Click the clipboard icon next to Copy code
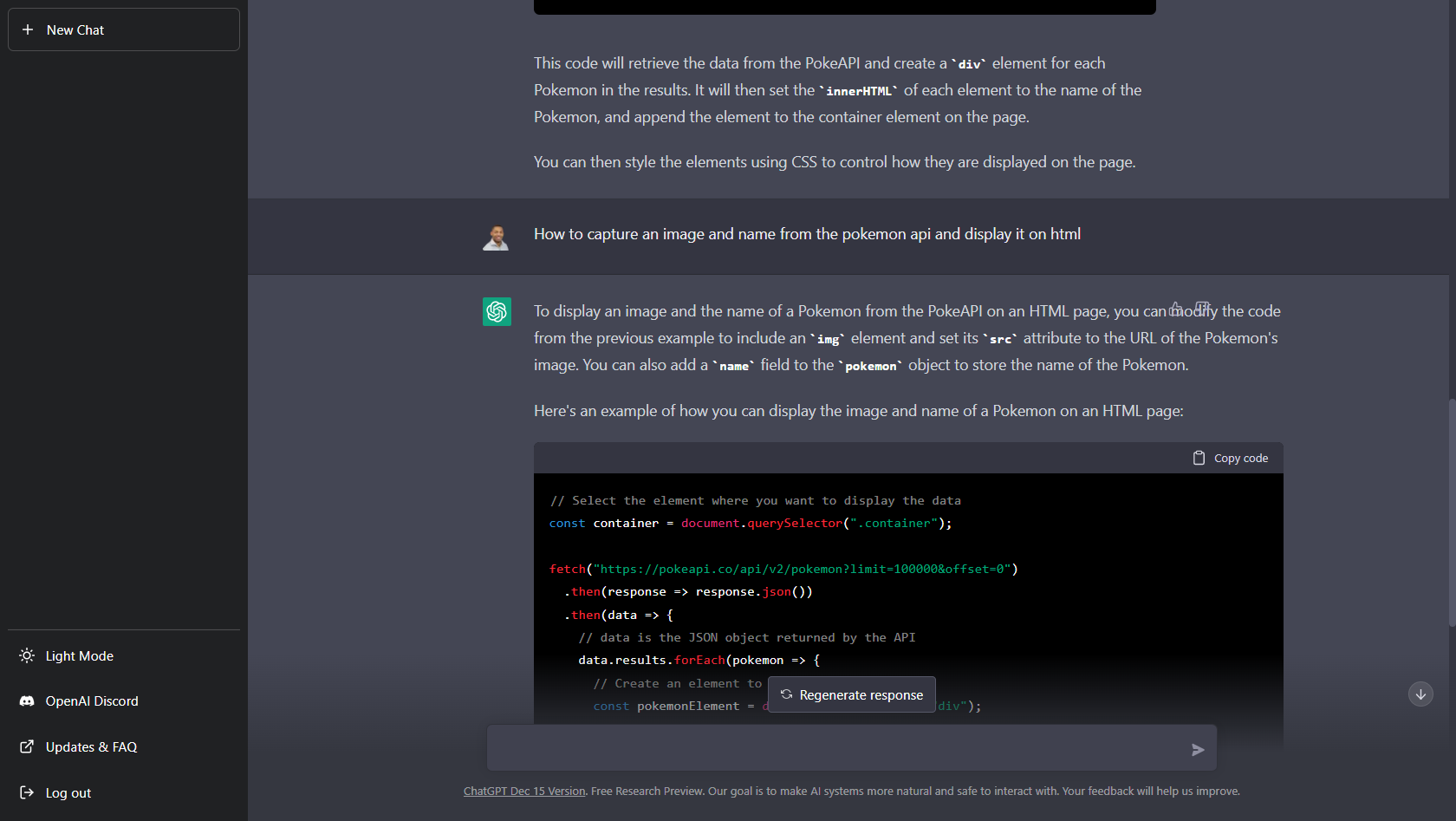This screenshot has height=821, width=1456. tap(1199, 458)
